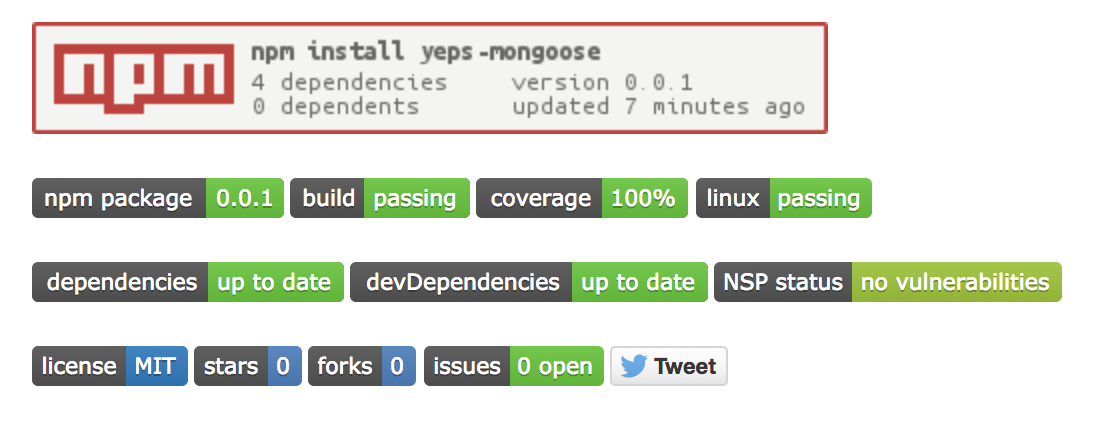Click the 'version 0.0.1' text

tap(602, 82)
